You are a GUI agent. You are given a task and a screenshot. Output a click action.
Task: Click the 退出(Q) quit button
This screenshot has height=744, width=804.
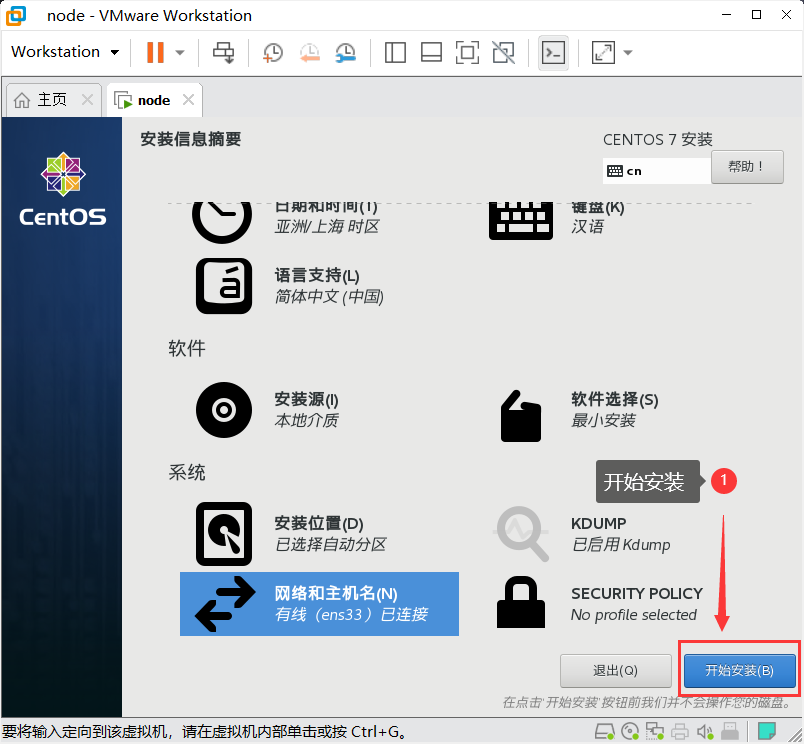pyautogui.click(x=615, y=671)
